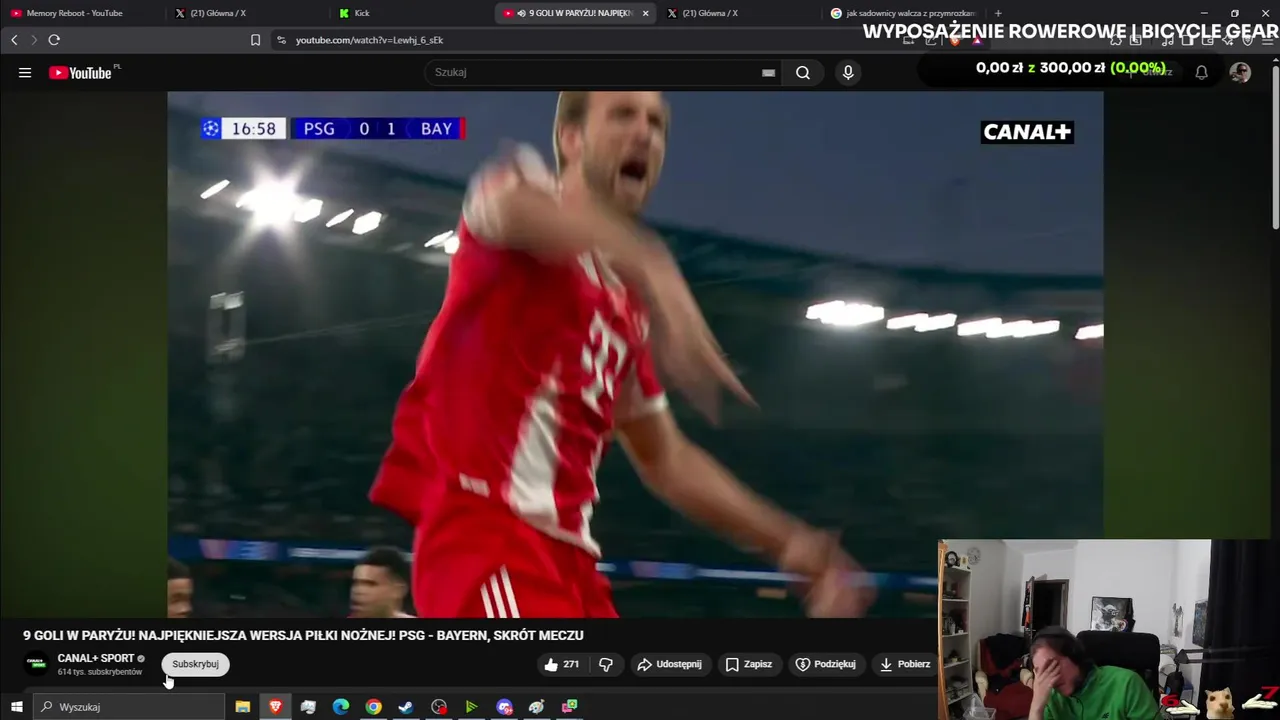Screen dimensions: 1280x720
Task: Launch Google Chrome from the taskbar
Action: point(373,707)
